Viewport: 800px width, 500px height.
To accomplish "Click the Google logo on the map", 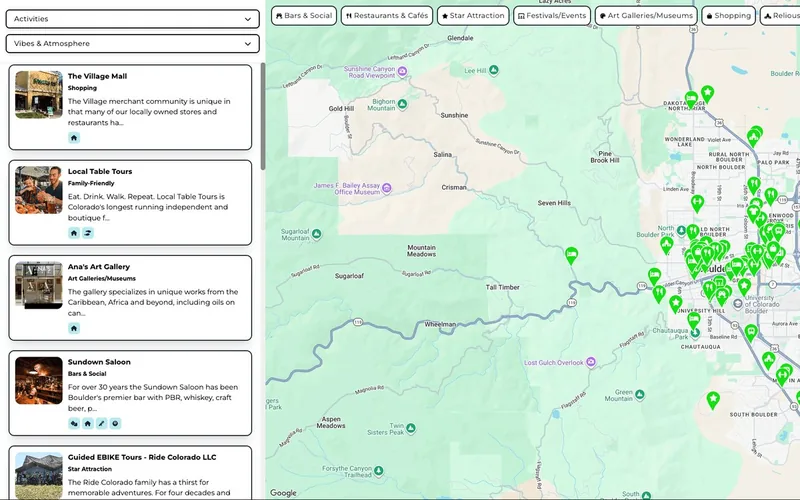I will (283, 493).
